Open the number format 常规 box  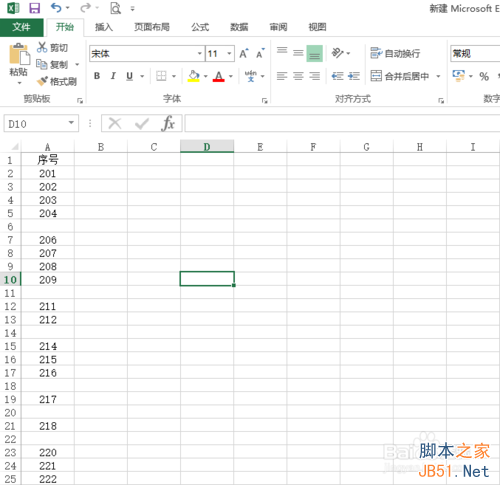point(475,53)
